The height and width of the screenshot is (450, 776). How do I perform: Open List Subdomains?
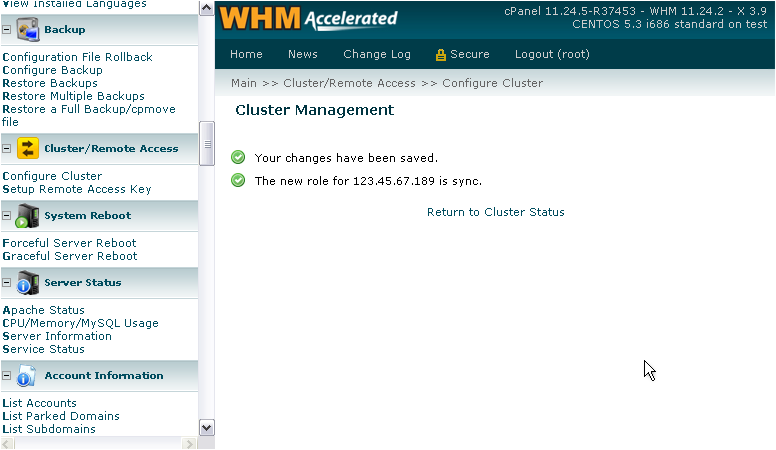tap(49, 429)
